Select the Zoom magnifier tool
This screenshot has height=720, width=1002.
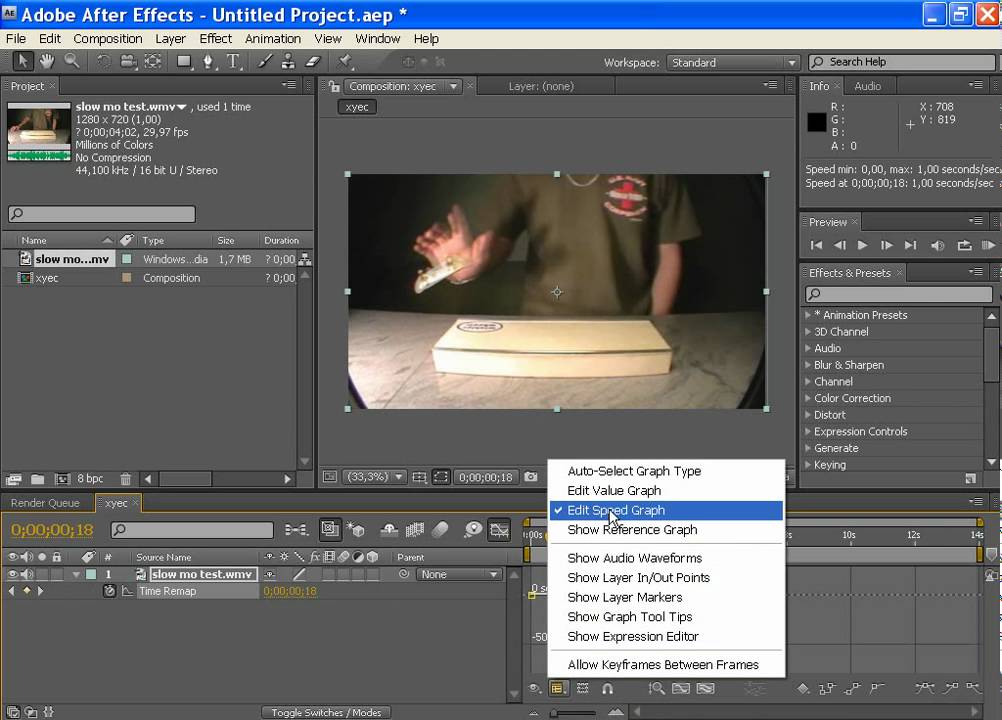tap(71, 62)
